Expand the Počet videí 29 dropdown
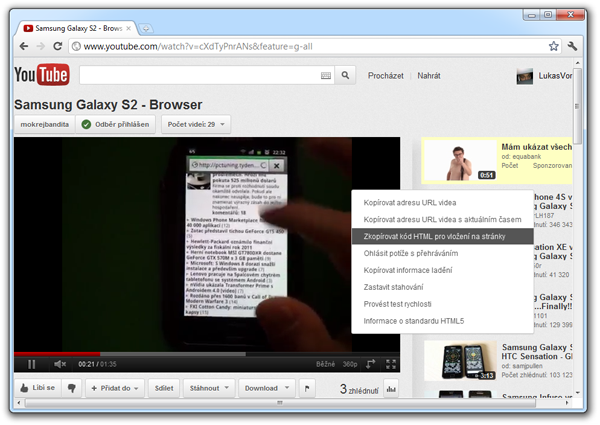 (x=196, y=124)
